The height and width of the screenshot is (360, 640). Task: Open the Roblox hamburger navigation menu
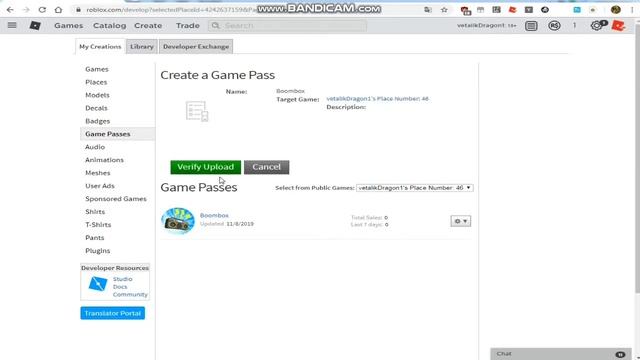[12, 25]
